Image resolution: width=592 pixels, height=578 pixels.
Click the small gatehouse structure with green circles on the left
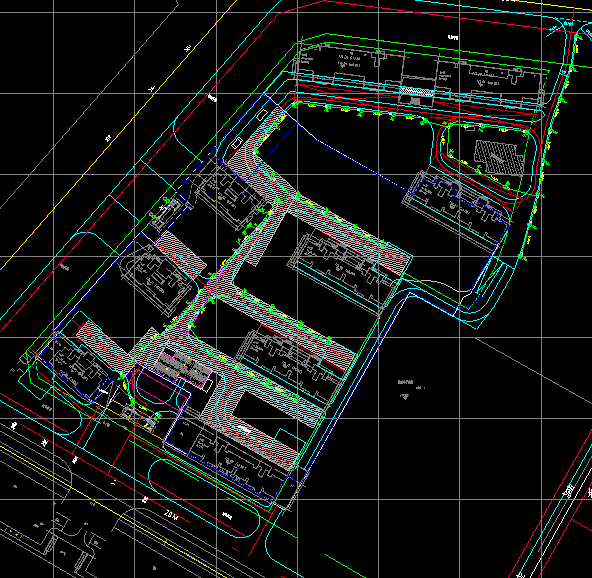[166, 213]
